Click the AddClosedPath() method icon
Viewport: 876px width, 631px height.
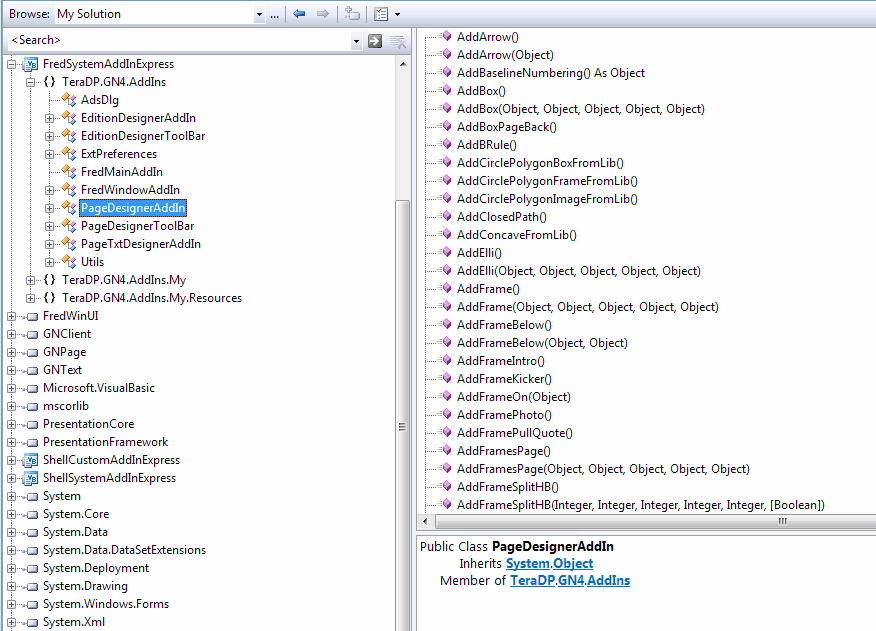445,217
